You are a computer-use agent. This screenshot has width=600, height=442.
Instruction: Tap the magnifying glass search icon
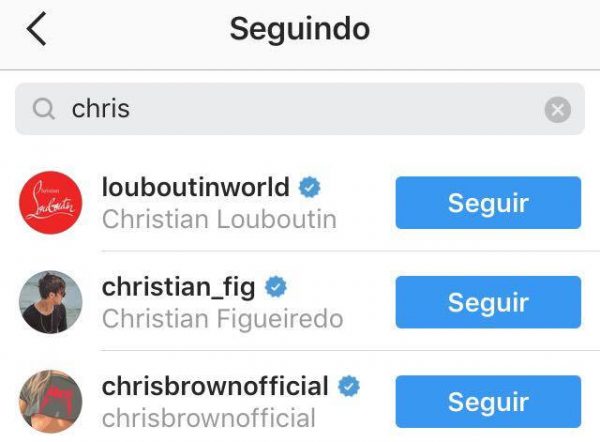tap(44, 109)
